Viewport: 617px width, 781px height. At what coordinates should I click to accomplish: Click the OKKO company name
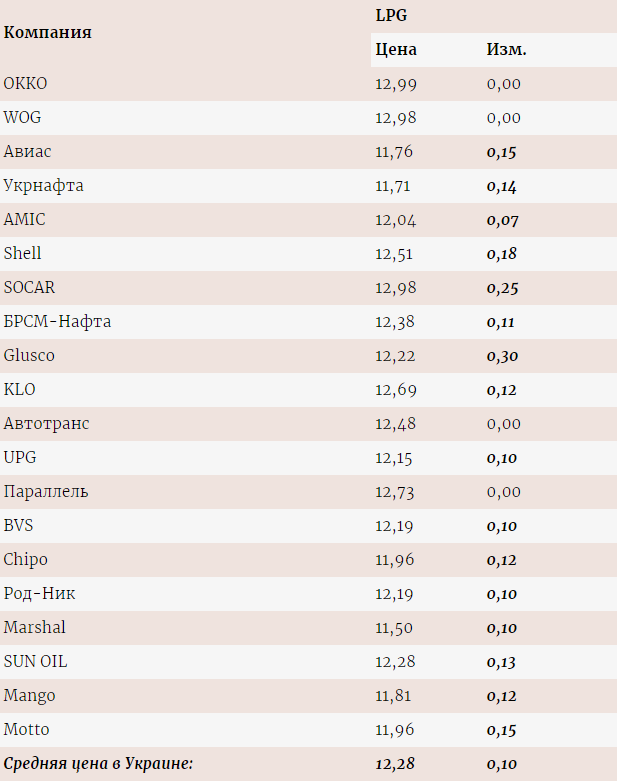coord(25,83)
